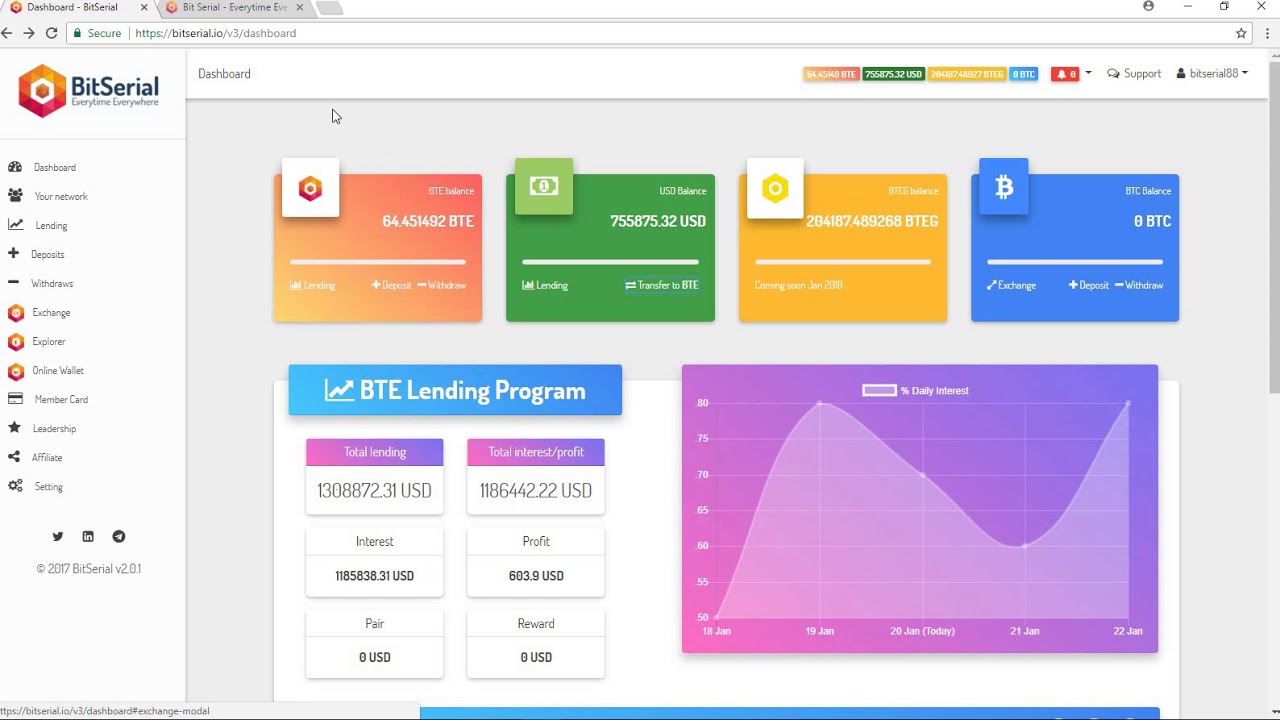The image size is (1280, 720).
Task: Expand the notifications dropdown caret
Action: (x=1088, y=73)
